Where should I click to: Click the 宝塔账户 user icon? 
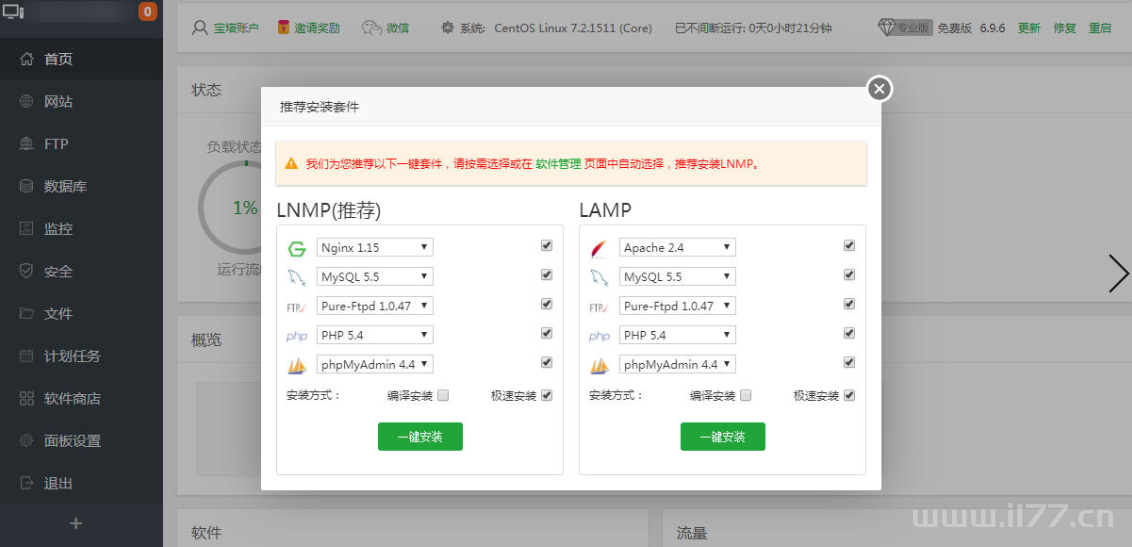(x=199, y=27)
